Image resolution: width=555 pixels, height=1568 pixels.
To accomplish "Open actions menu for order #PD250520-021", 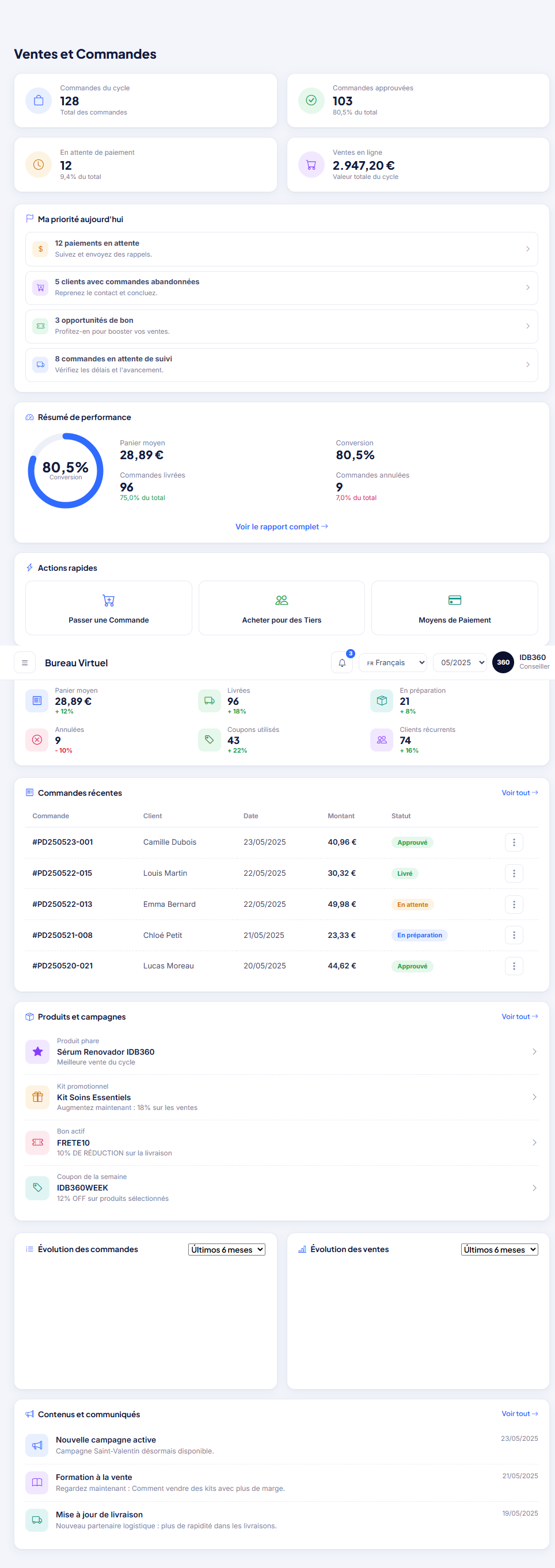I will tap(514, 966).
